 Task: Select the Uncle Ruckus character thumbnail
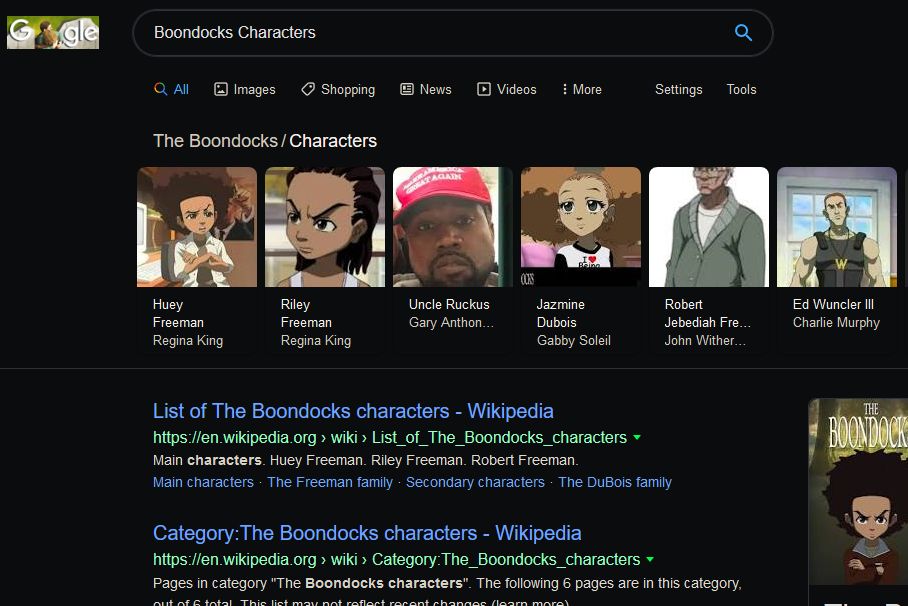[x=453, y=227]
